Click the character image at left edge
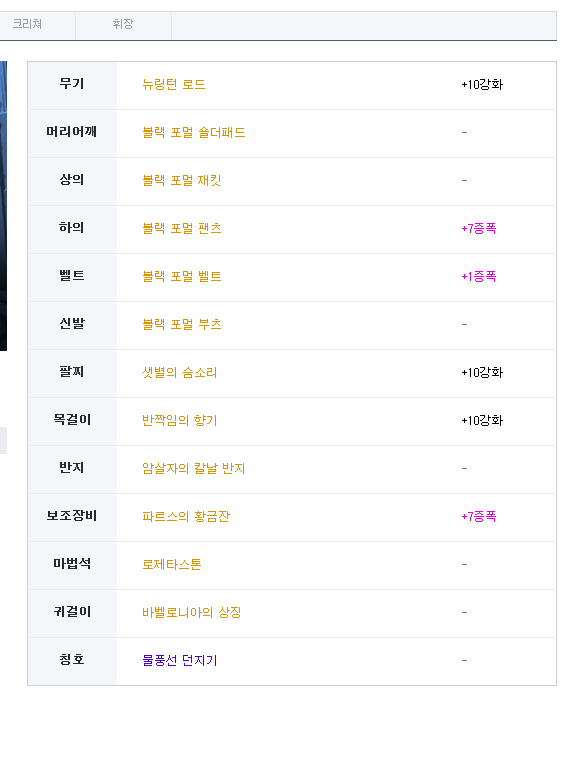 tap(3, 206)
